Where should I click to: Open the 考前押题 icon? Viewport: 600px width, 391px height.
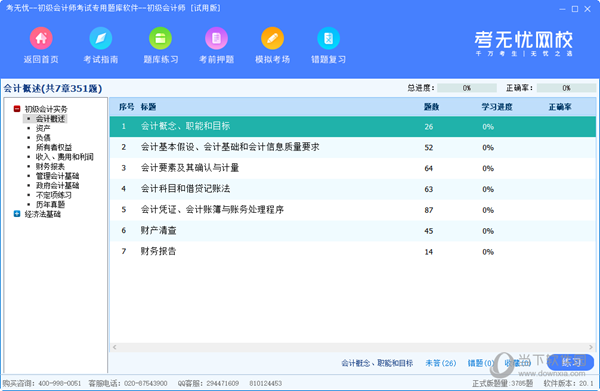tap(217, 39)
